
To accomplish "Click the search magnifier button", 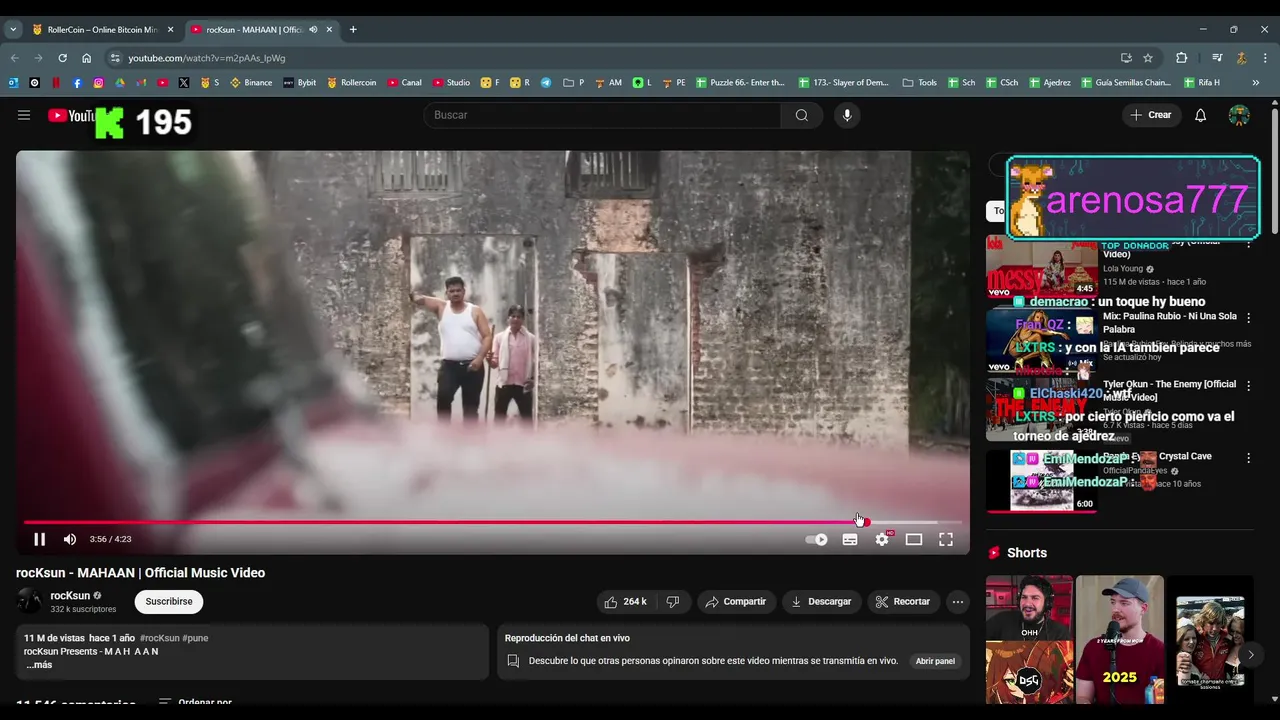I will coord(802,115).
